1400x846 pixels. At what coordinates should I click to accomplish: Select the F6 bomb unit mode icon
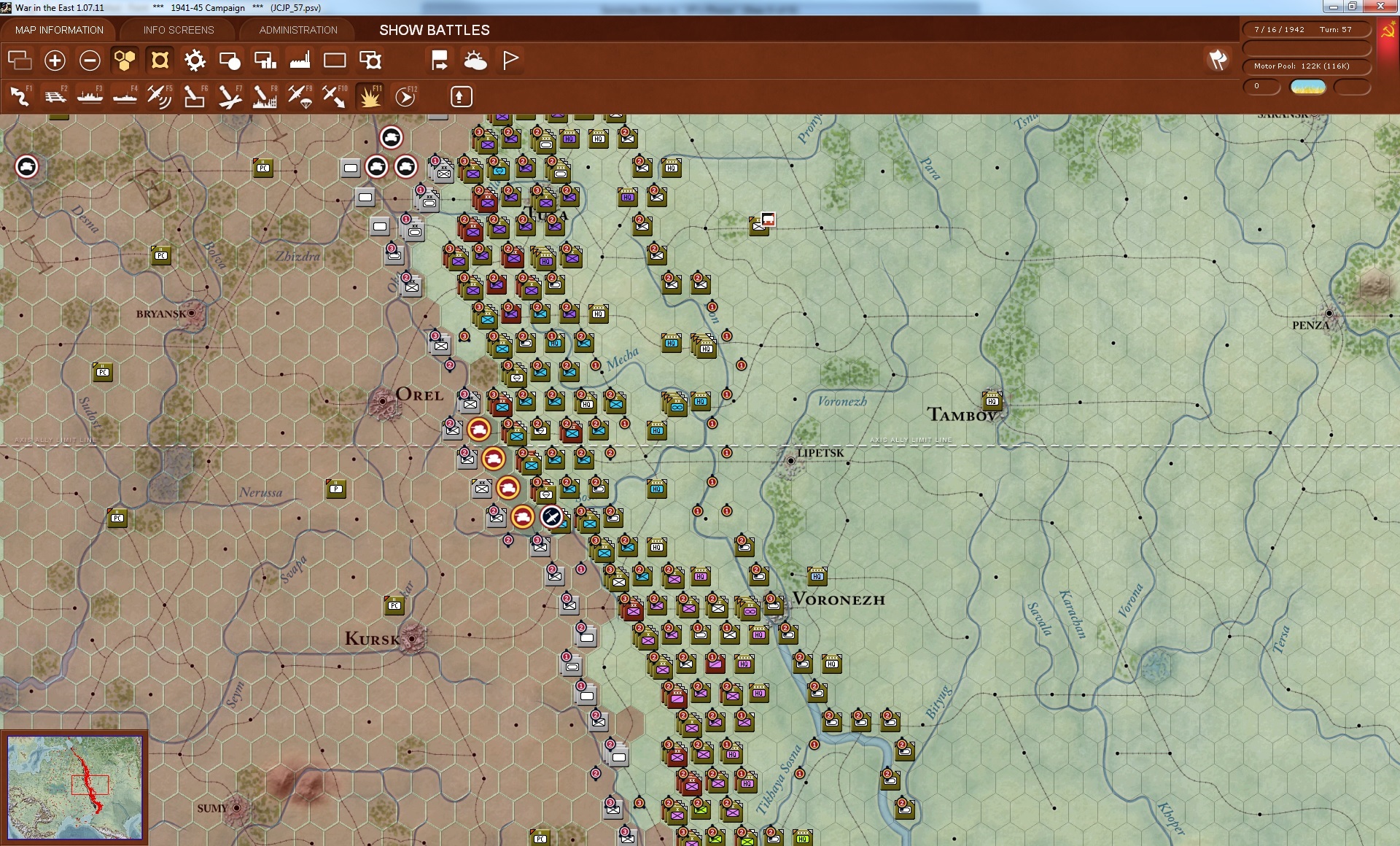(x=195, y=96)
